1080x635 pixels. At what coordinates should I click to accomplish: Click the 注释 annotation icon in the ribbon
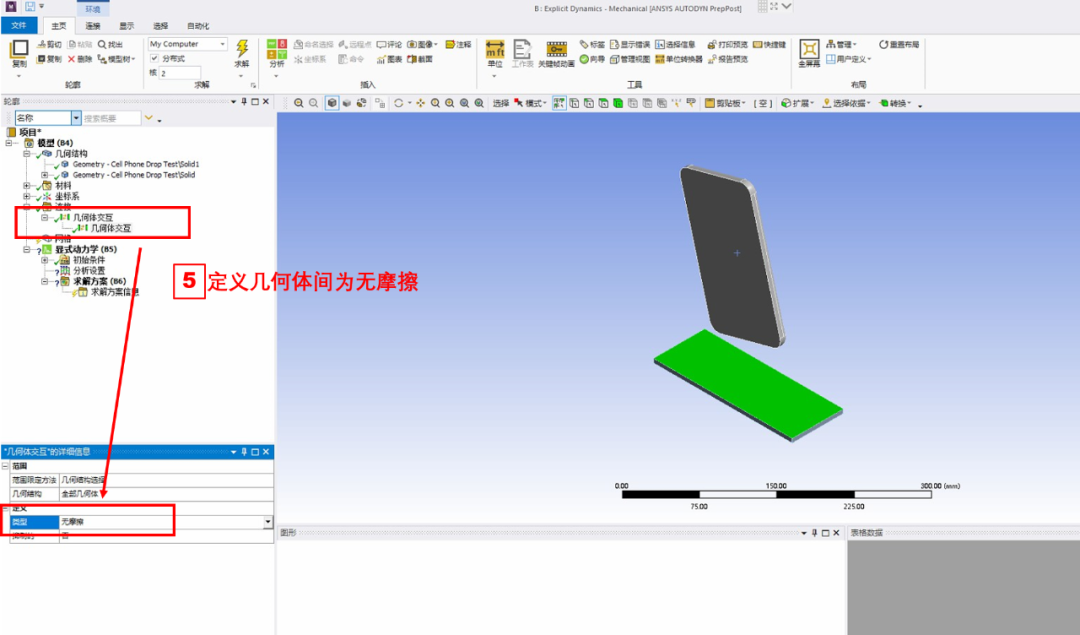pos(457,45)
